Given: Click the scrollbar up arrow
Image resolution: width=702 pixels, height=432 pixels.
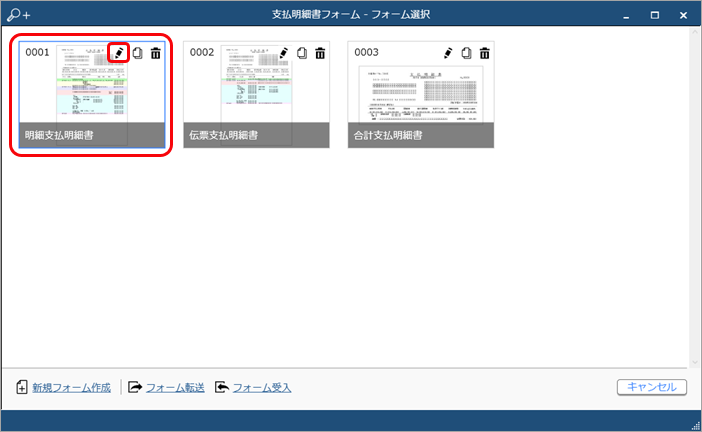Looking at the screenshot, I should 694,32.
